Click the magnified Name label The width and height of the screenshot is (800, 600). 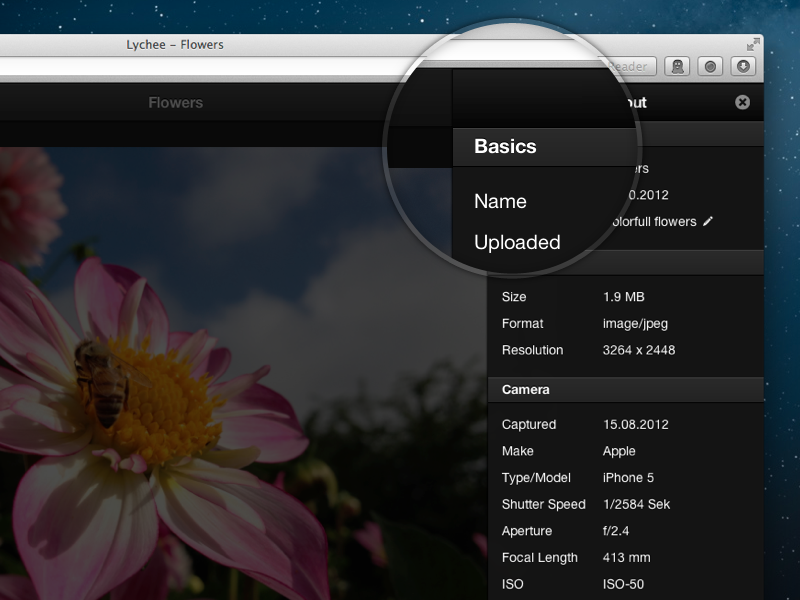pos(500,202)
